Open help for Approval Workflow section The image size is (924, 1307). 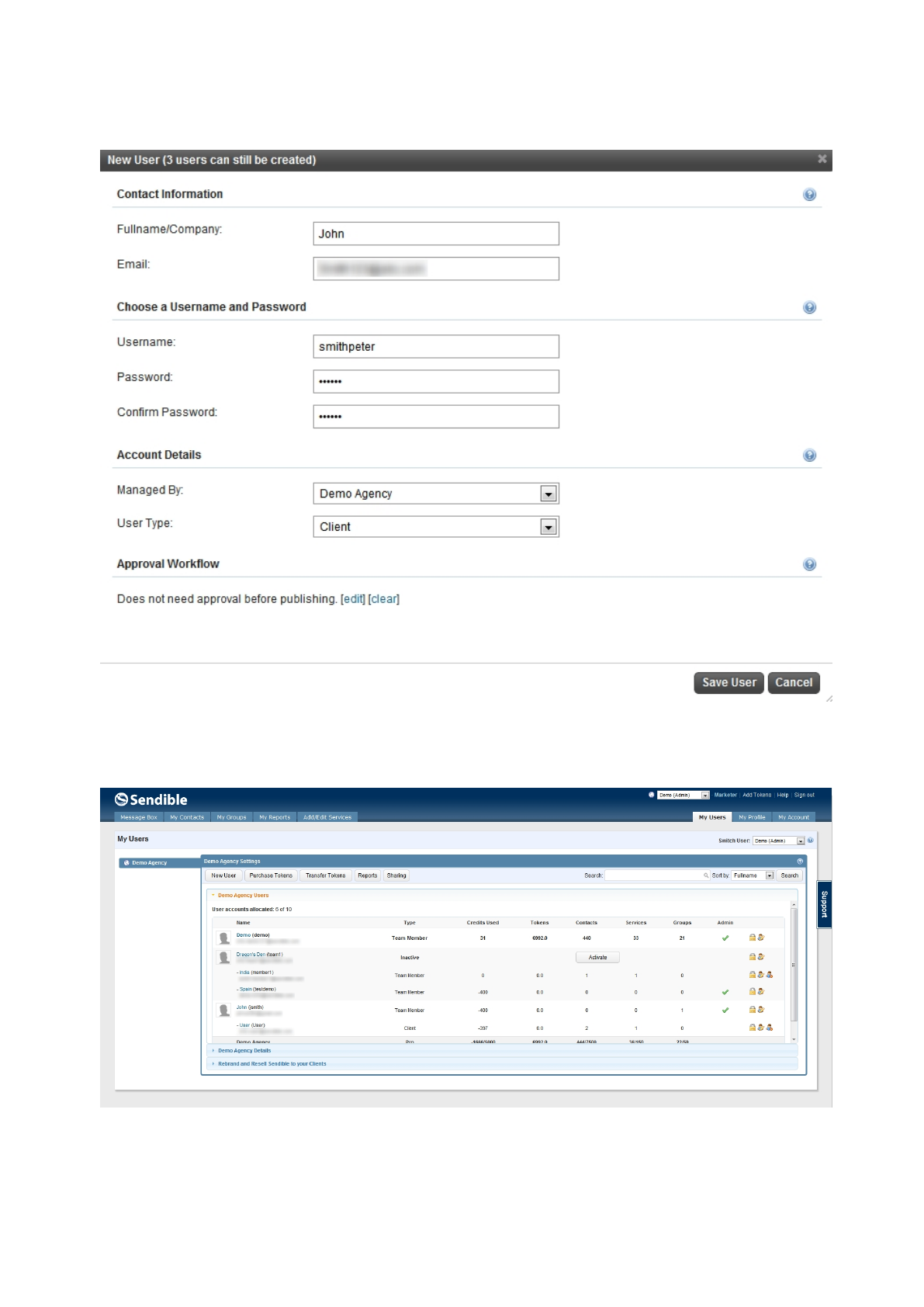click(809, 564)
